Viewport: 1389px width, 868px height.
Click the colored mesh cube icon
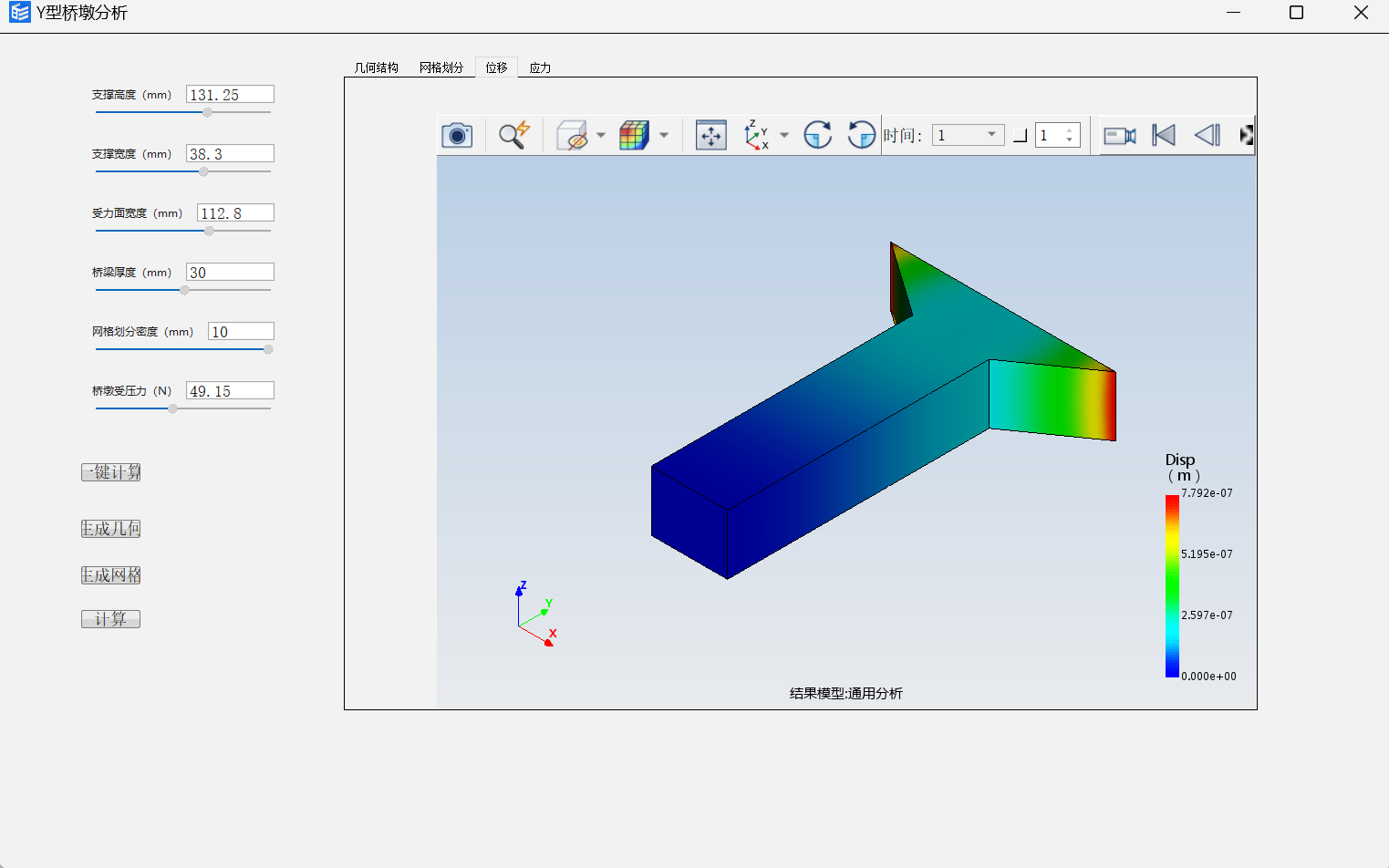tap(634, 135)
